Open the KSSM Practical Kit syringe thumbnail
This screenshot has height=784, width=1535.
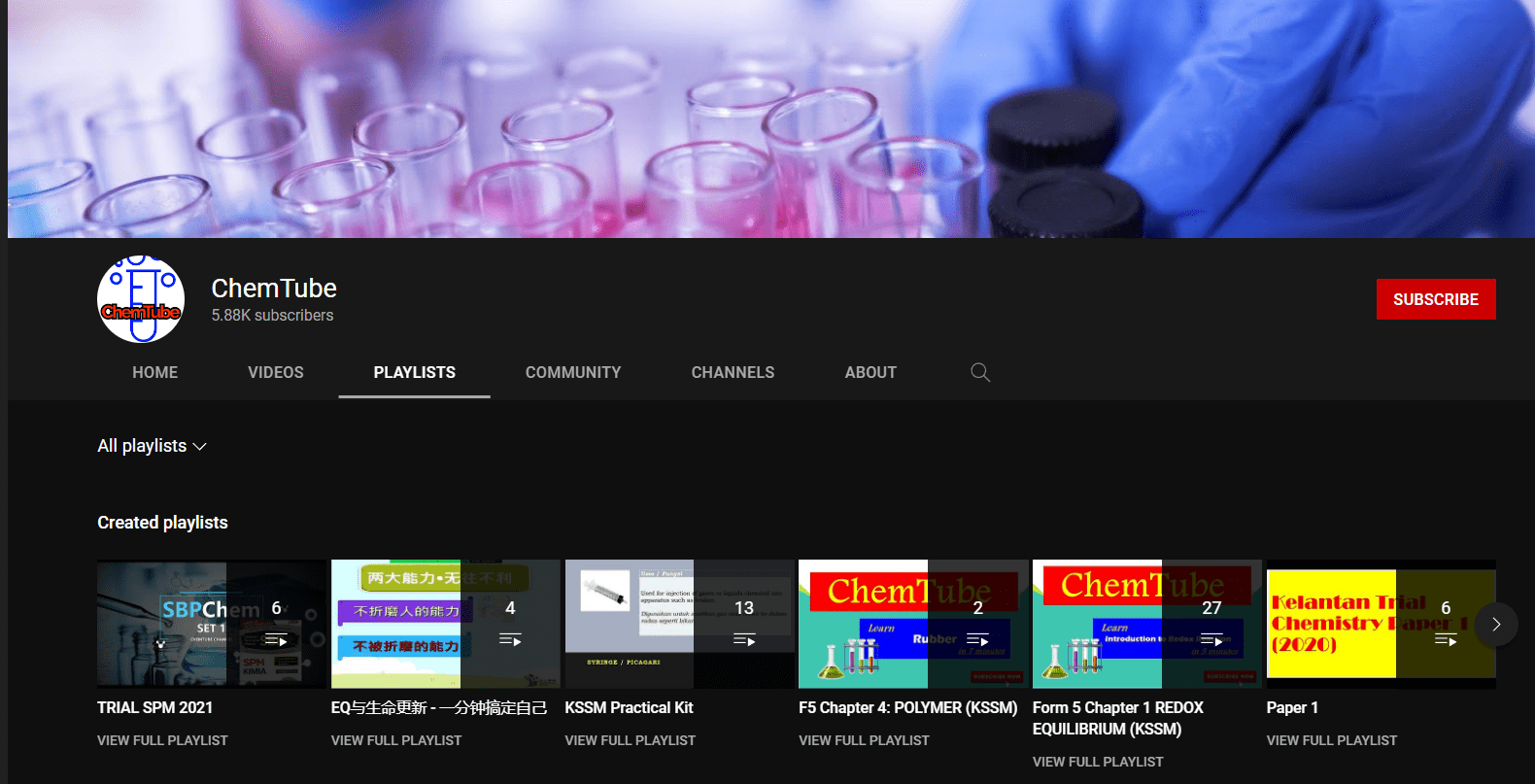point(680,624)
